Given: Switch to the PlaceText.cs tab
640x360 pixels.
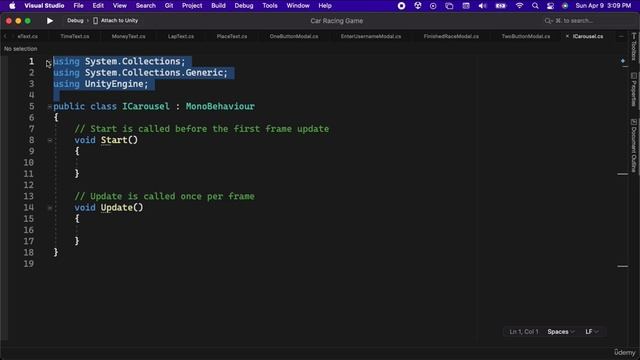Looking at the screenshot, I should click(x=232, y=36).
